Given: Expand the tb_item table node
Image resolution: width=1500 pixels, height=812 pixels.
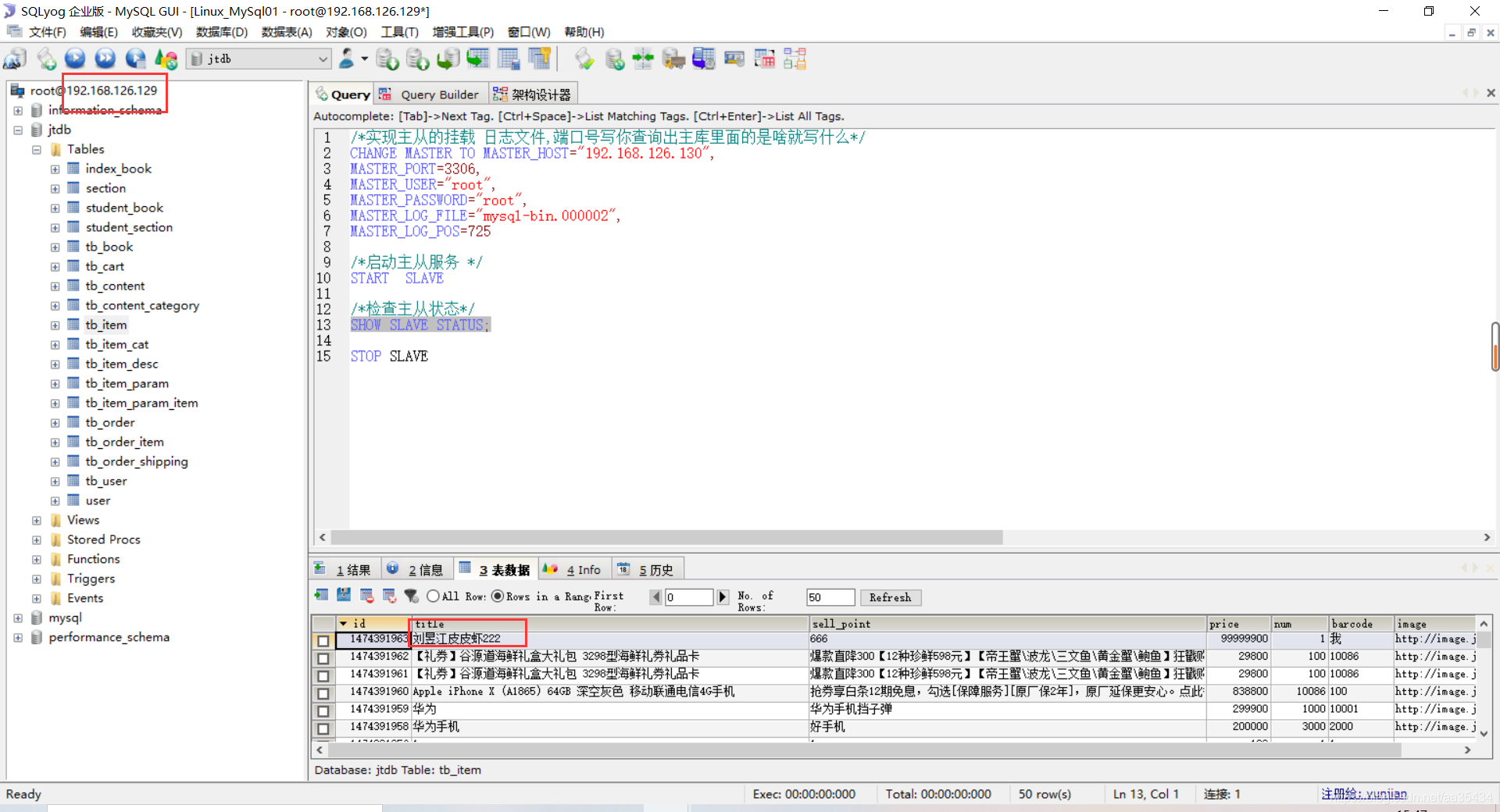Looking at the screenshot, I should [x=55, y=325].
